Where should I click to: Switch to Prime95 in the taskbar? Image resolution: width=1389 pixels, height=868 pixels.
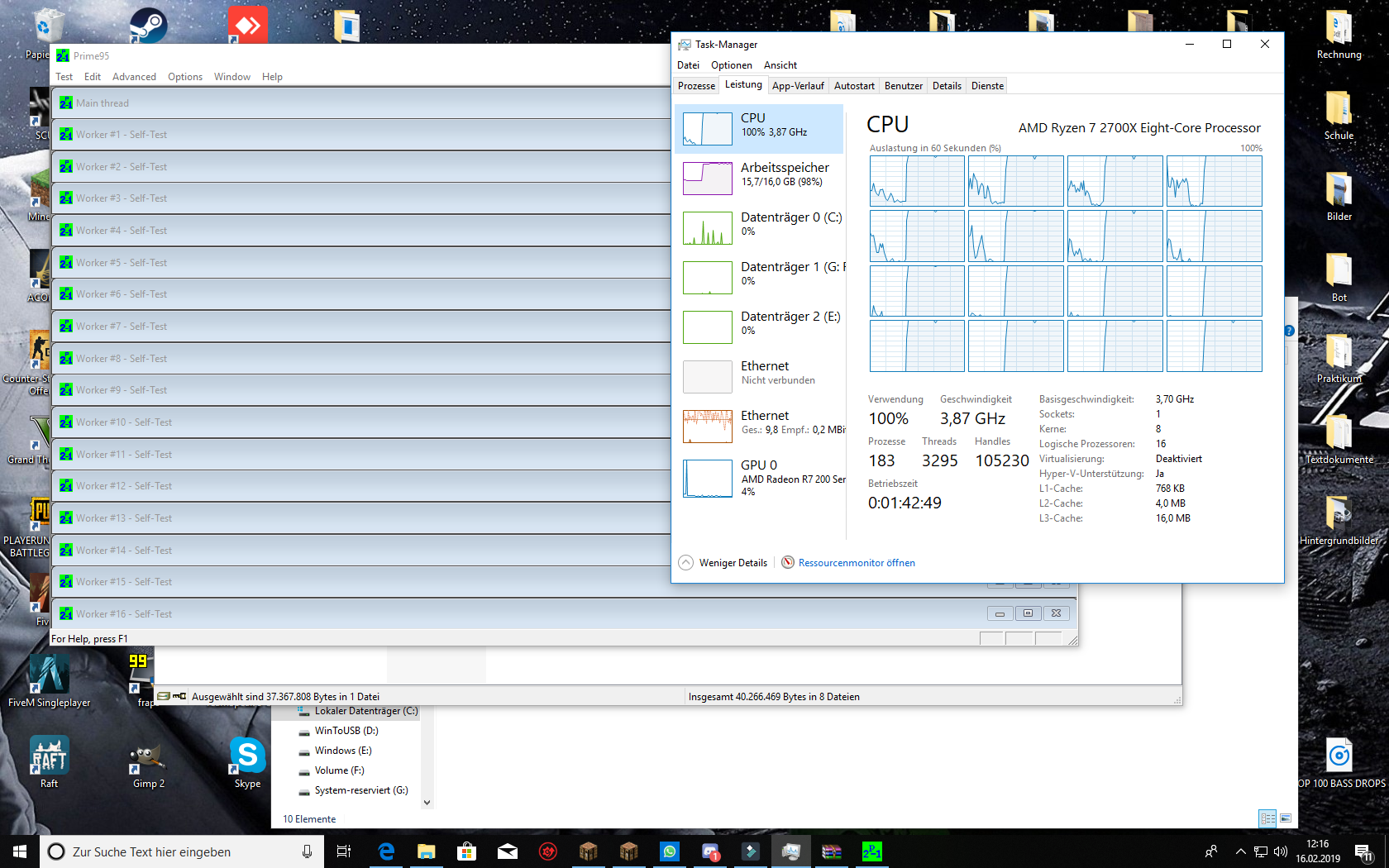(872, 851)
